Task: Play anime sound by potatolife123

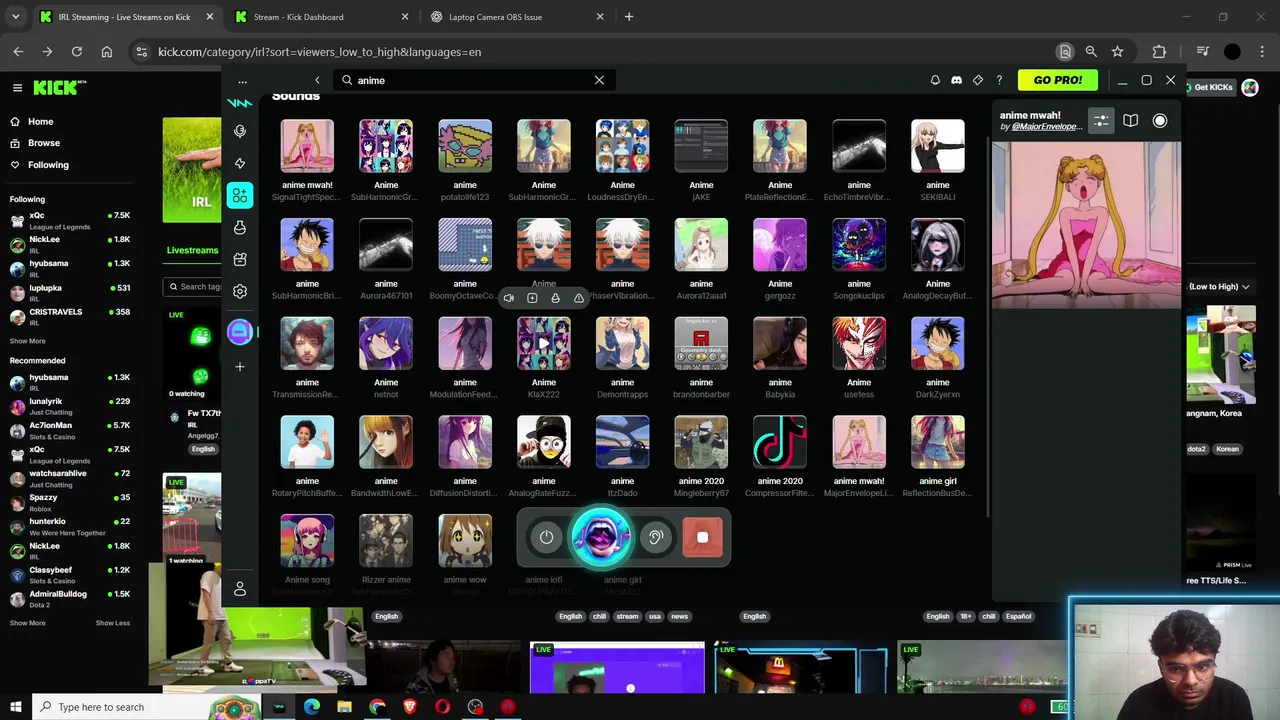Action: (465, 146)
